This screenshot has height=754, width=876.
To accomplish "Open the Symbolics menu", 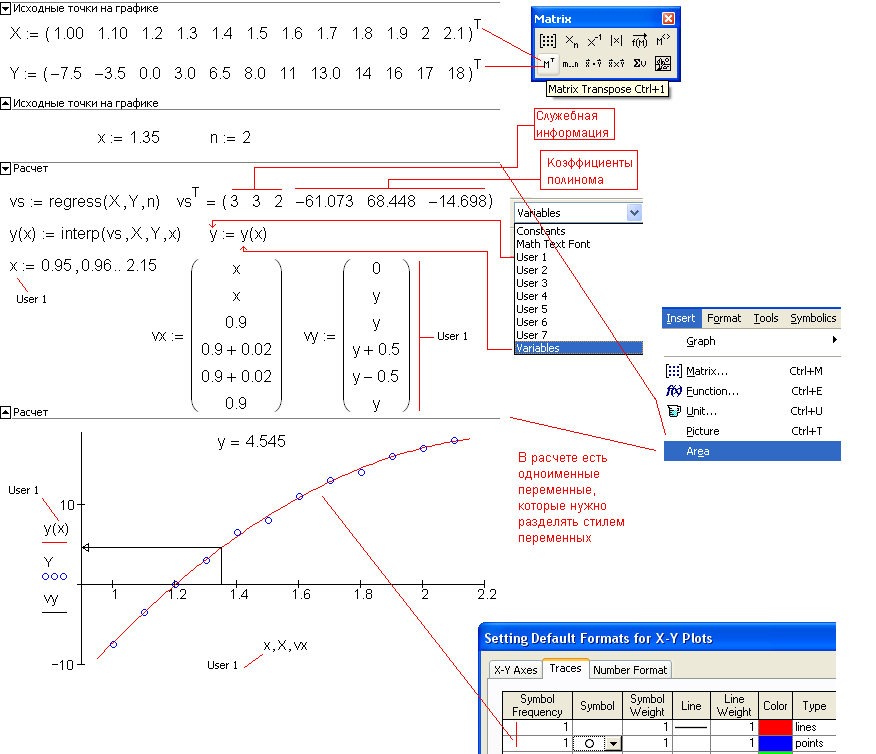I will point(813,318).
